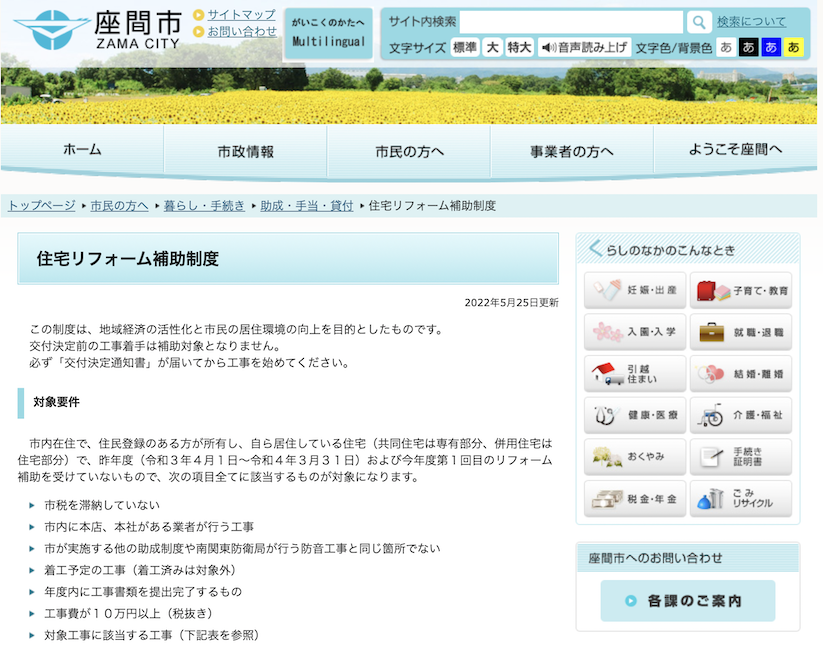Click the 2022年5月25日更新 date text

tap(511, 302)
